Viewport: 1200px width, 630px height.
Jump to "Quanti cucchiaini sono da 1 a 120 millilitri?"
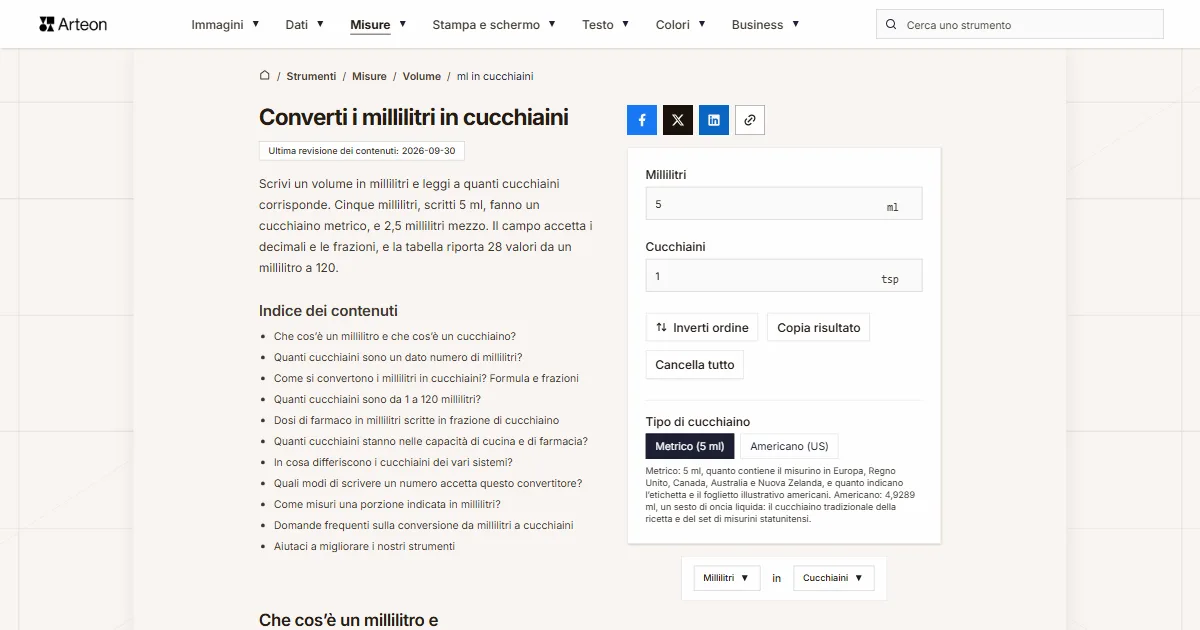point(378,399)
